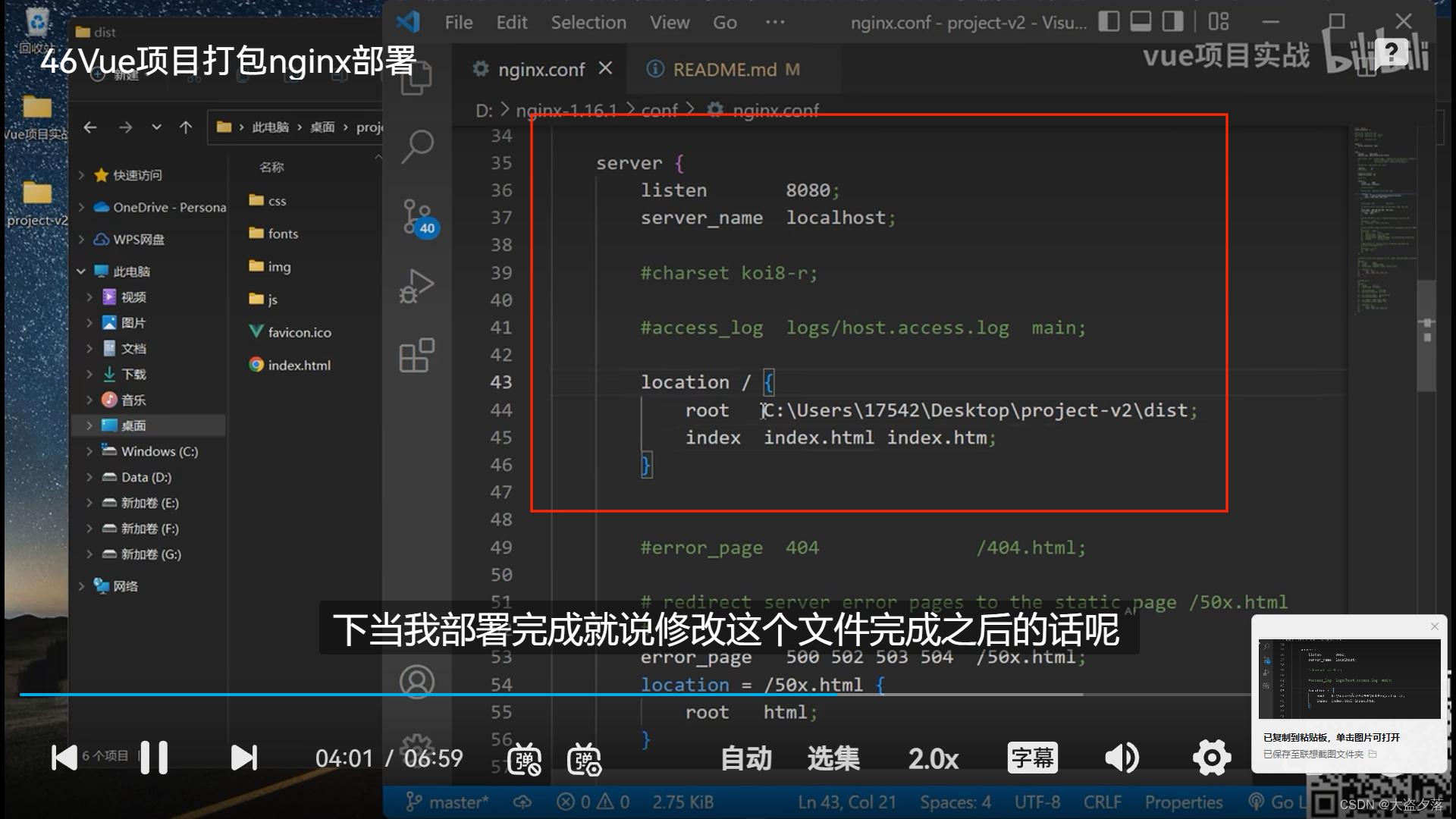
Task: Open the VS Code Explorer view icon
Action: (416, 78)
